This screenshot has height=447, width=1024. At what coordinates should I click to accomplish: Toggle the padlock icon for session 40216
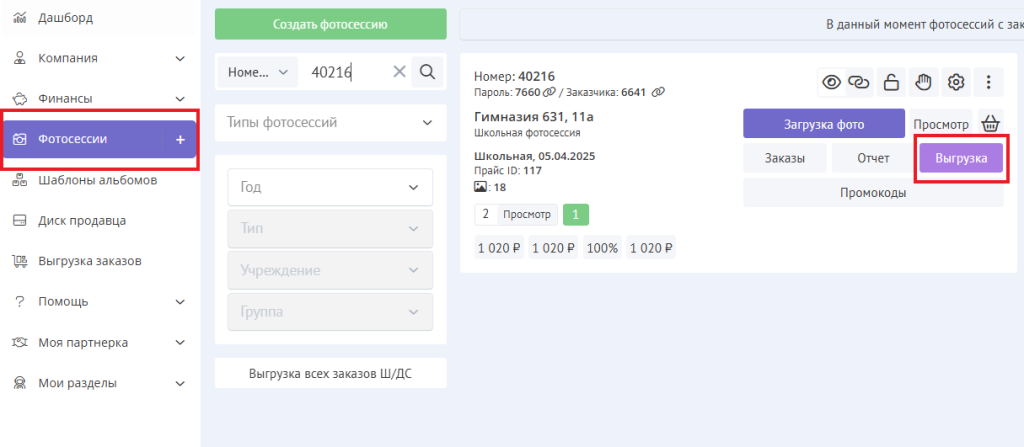click(891, 82)
